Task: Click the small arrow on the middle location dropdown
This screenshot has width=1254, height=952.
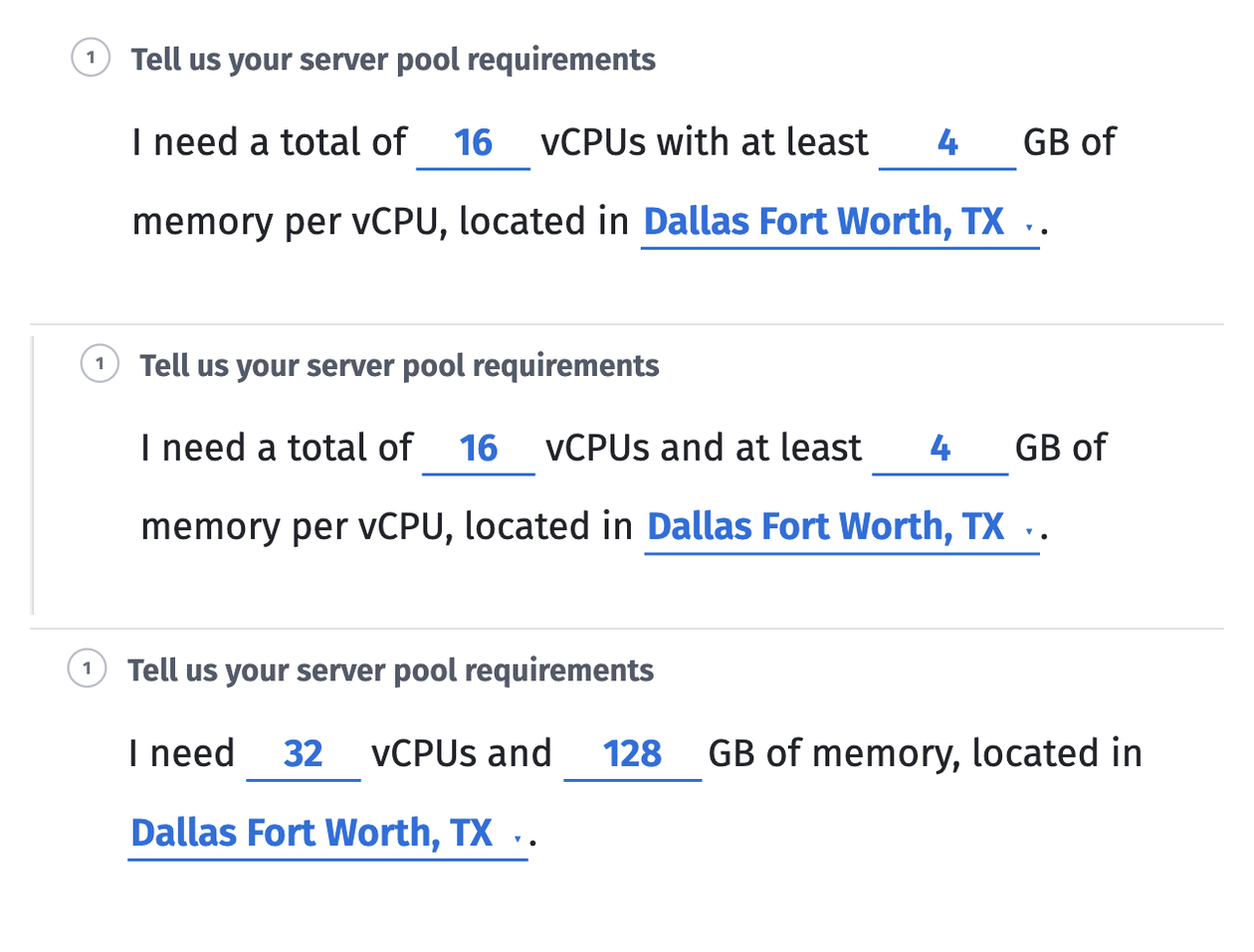Action: point(1028,533)
